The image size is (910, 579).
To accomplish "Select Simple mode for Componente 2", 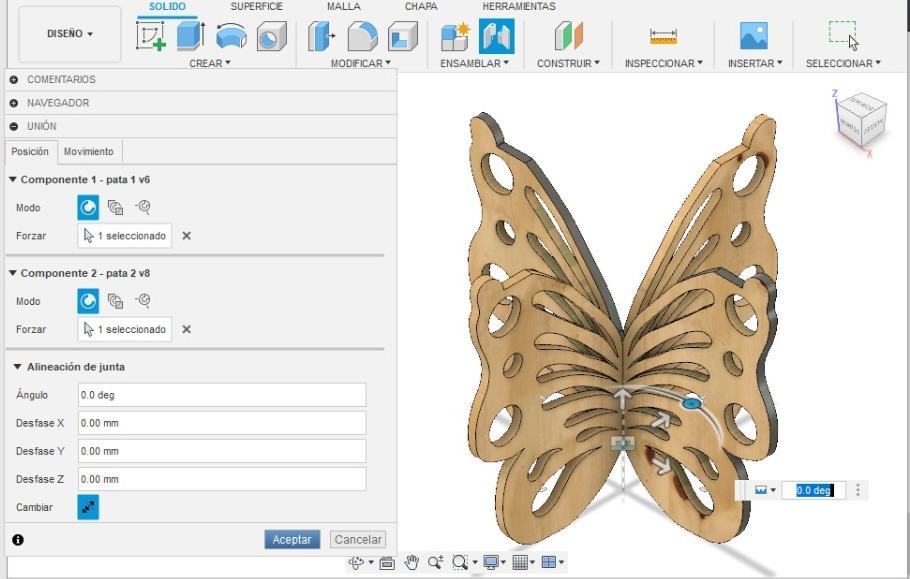I will click(x=88, y=301).
